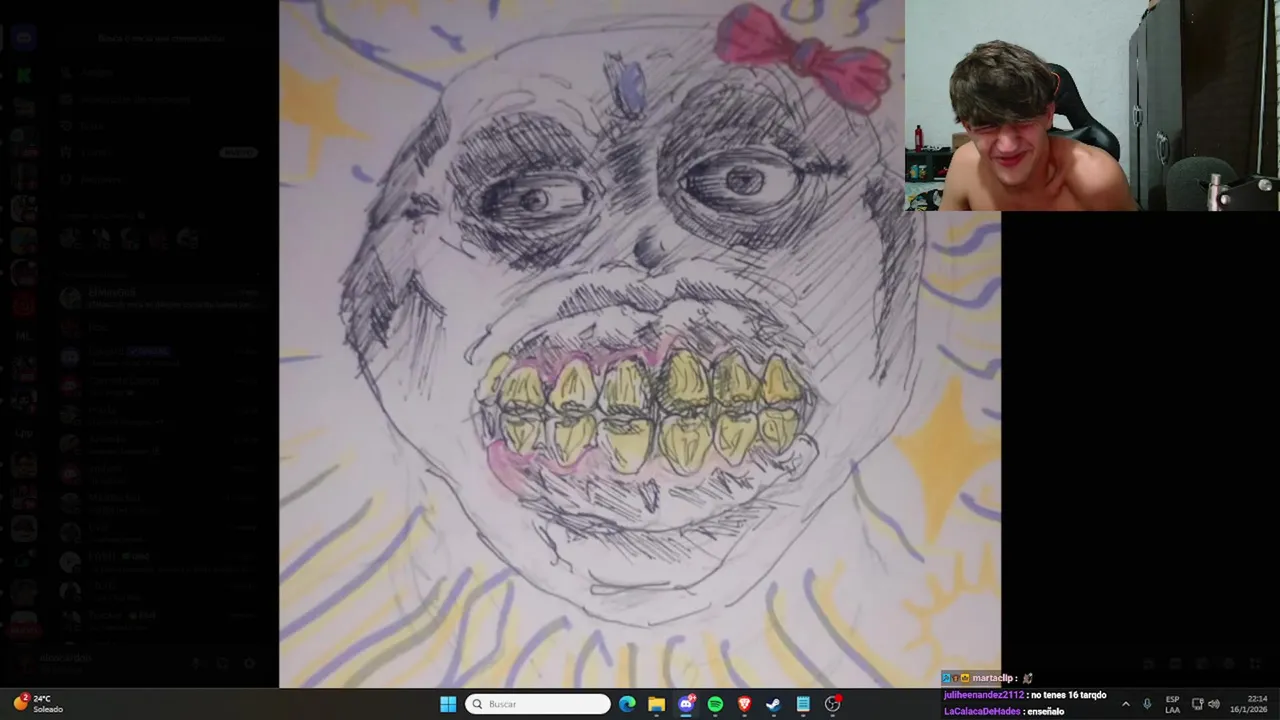This screenshot has height=720, width=1280.
Task: Open Brave browser from the taskbar
Action: pos(744,704)
